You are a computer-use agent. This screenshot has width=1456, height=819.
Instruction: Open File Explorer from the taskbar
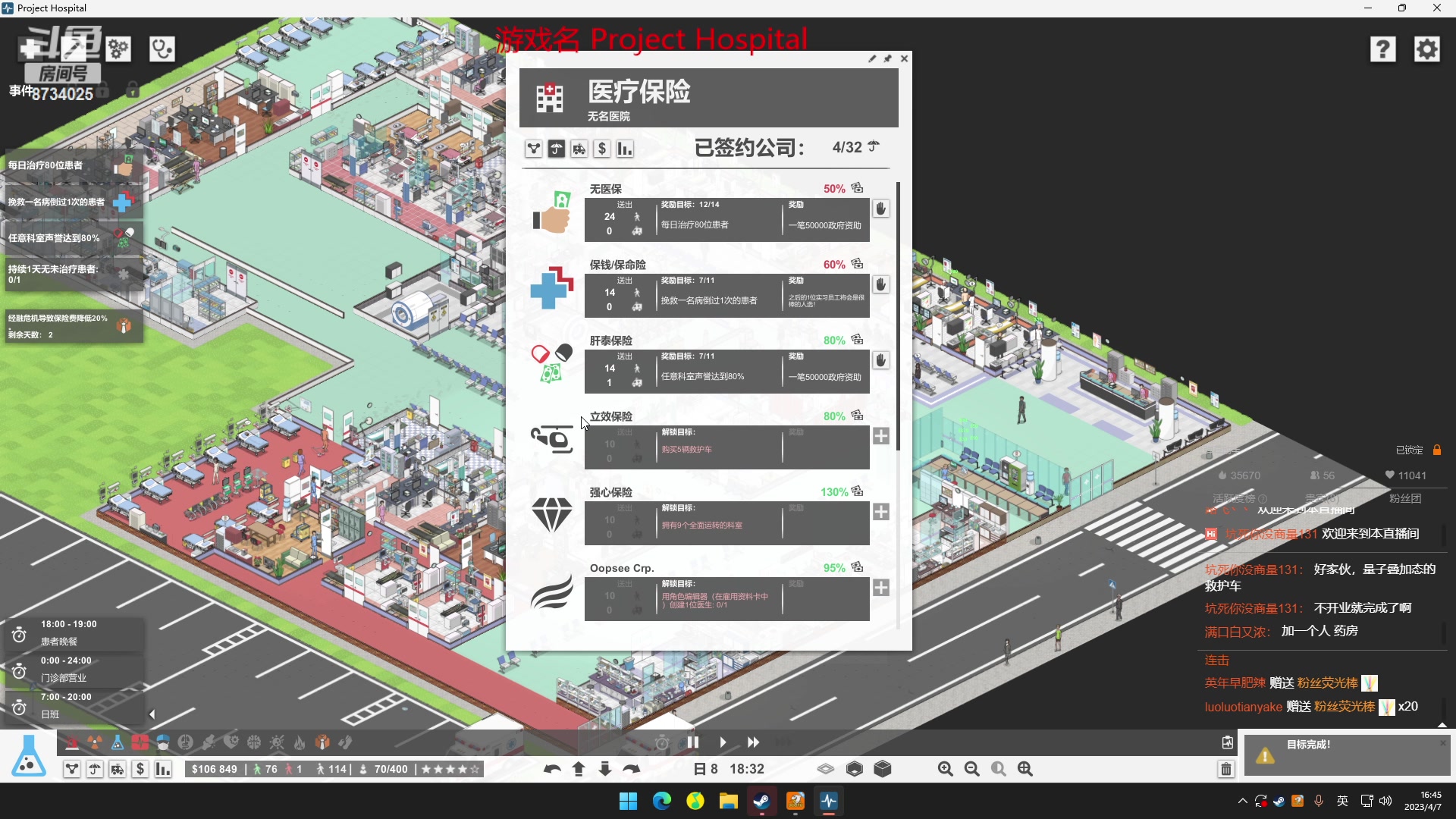[728, 802]
